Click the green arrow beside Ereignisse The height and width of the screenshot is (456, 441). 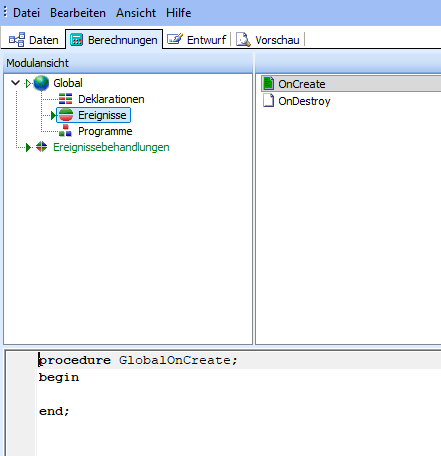click(x=53, y=115)
